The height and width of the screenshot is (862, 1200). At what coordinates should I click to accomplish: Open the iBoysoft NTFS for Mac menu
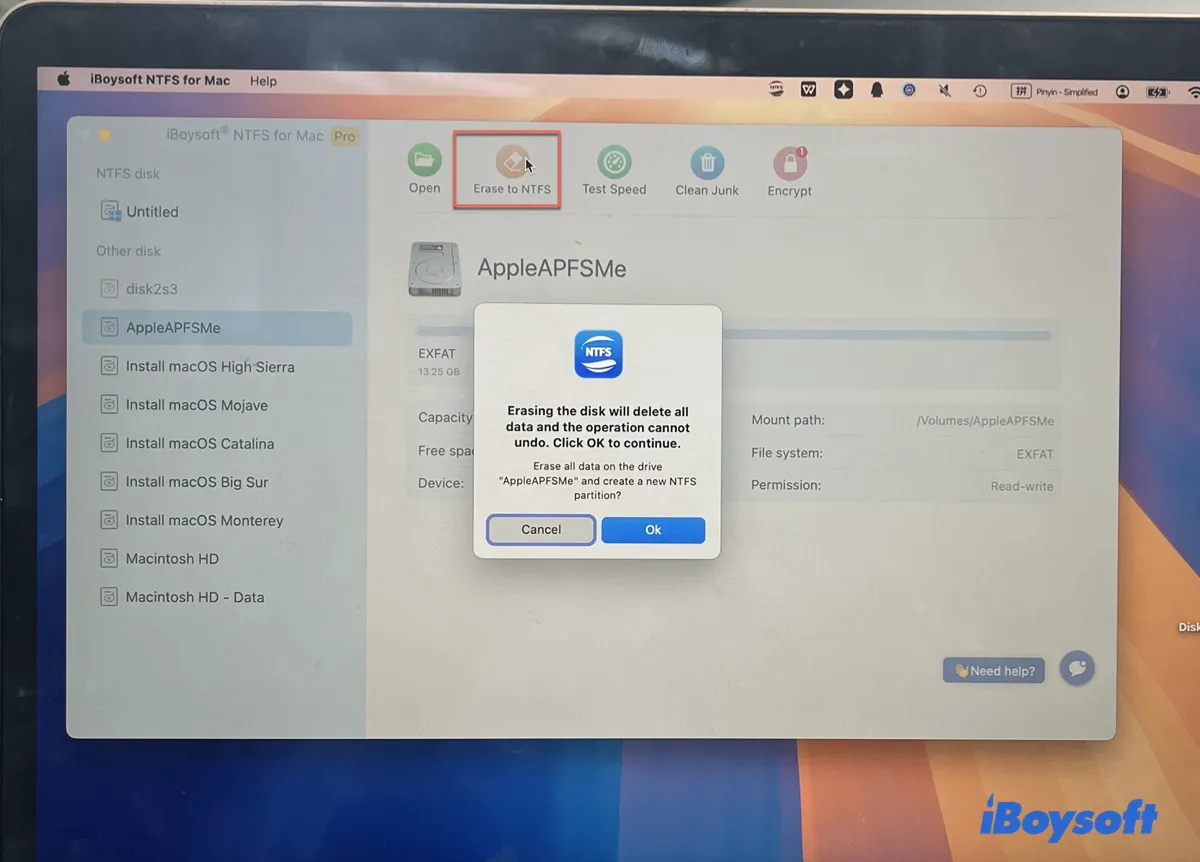[160, 80]
